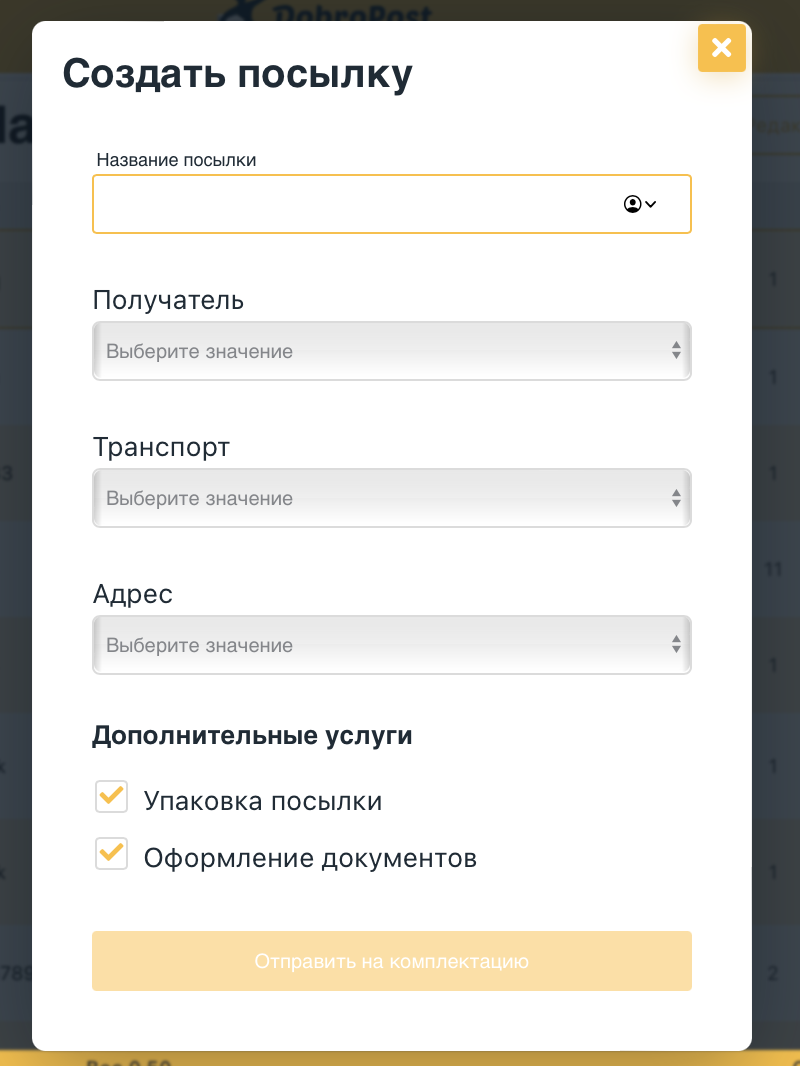Click the Адрес label
This screenshot has height=1066, width=800.
click(132, 594)
